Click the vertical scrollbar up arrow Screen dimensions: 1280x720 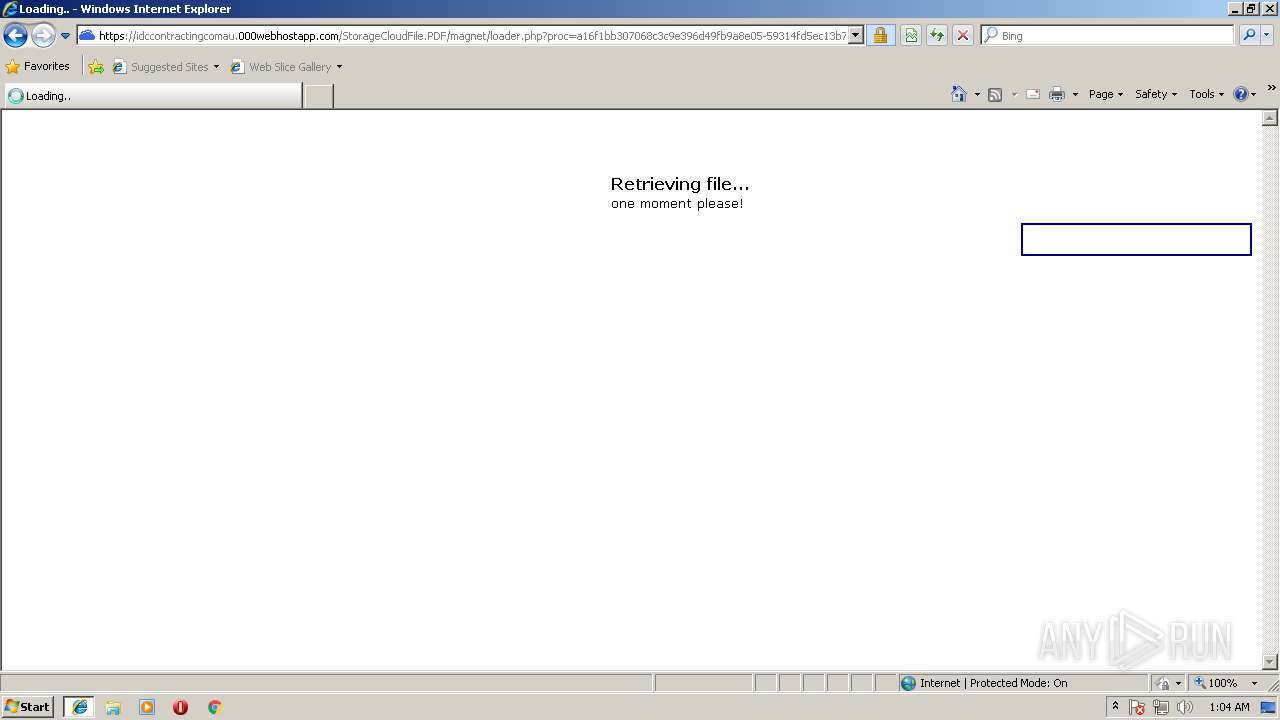(x=1270, y=118)
